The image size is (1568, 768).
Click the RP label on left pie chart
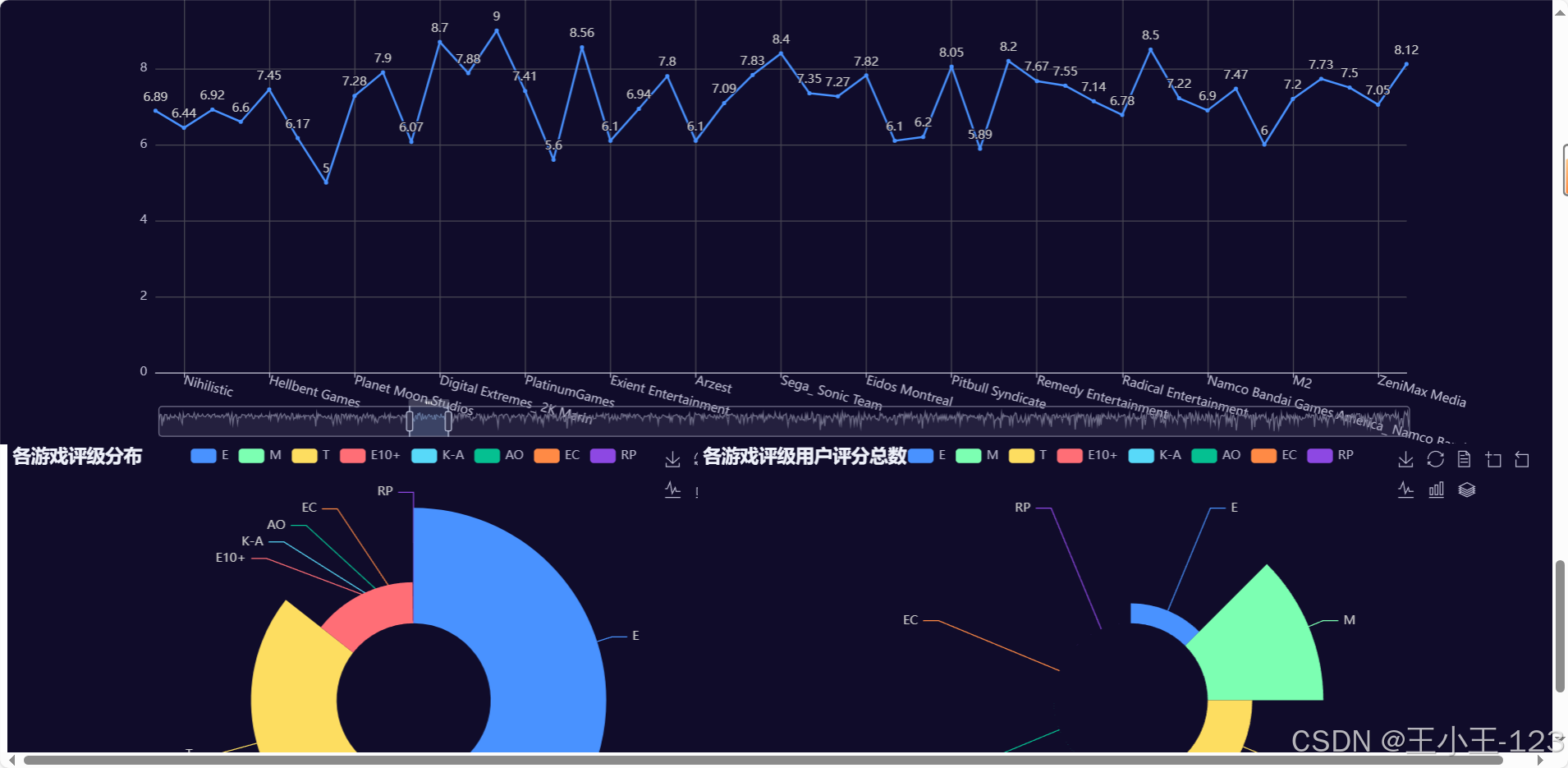(x=385, y=491)
